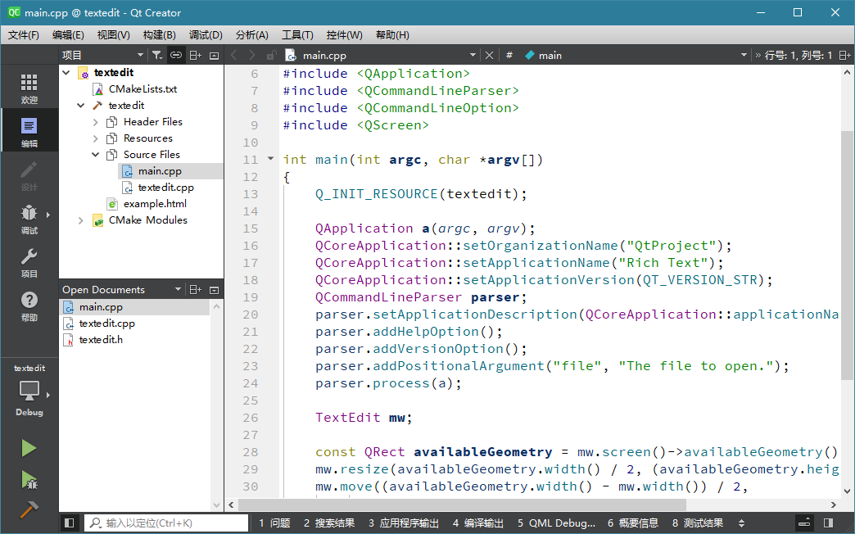Open the Design mode

pos(29,175)
